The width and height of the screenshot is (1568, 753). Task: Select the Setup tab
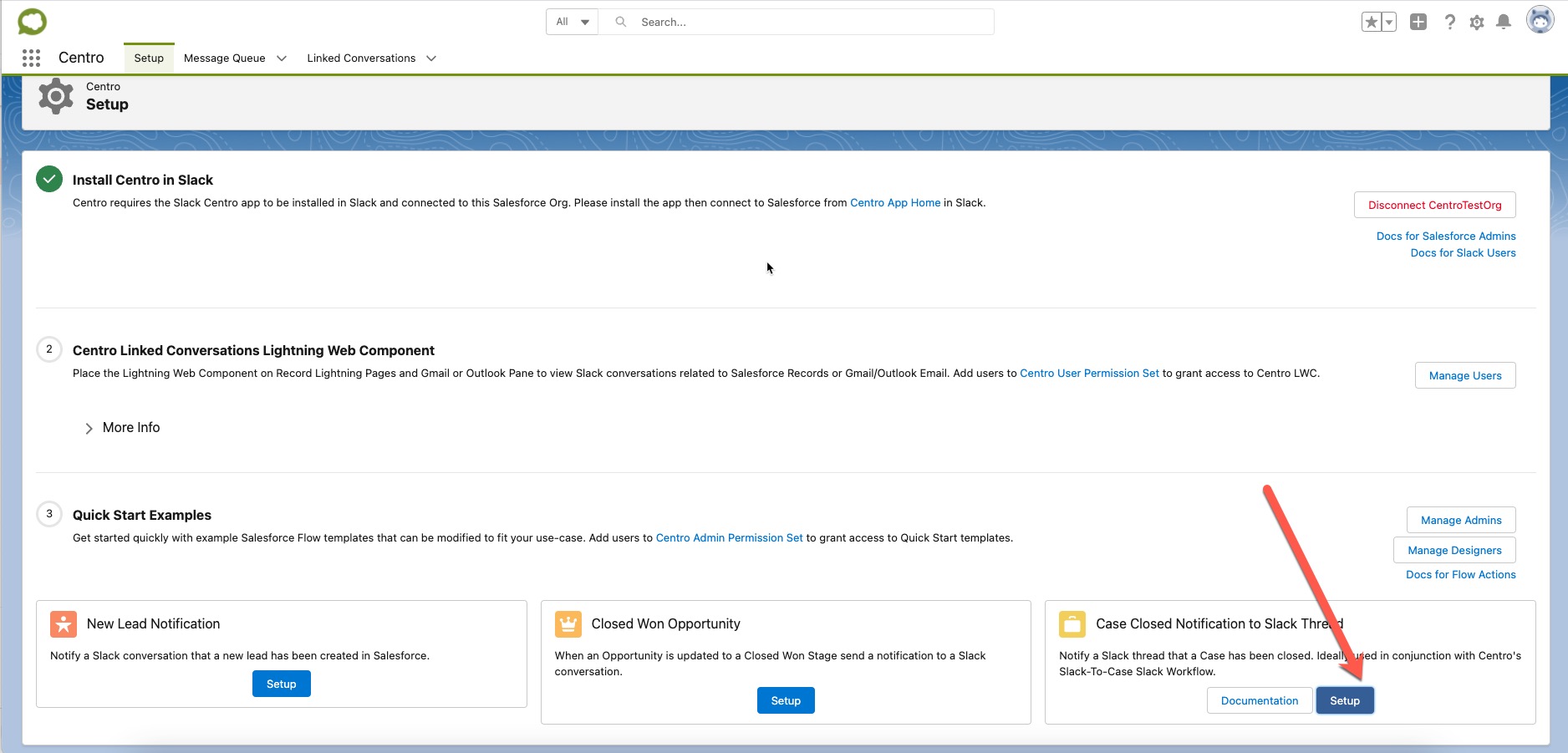click(x=149, y=58)
